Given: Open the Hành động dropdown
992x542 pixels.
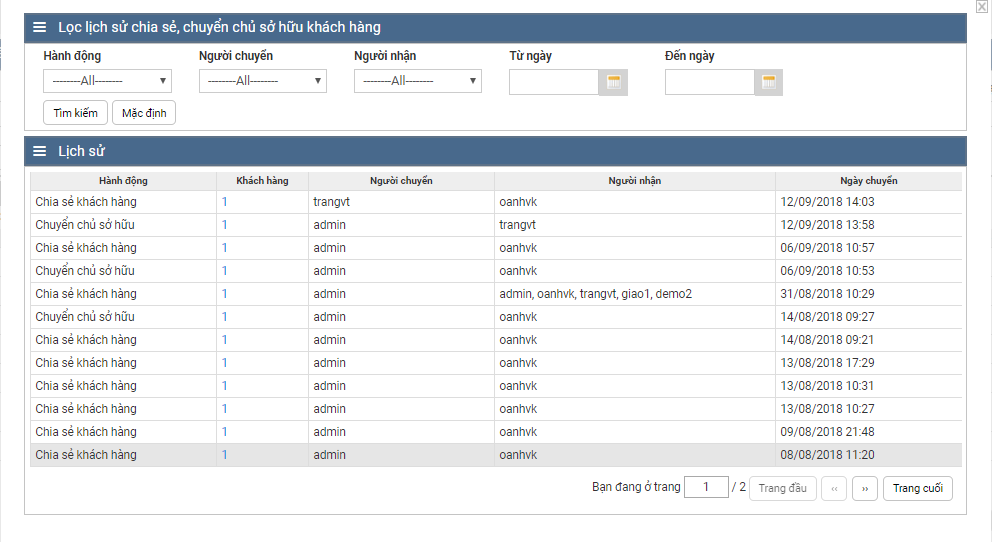Looking at the screenshot, I should click(107, 81).
